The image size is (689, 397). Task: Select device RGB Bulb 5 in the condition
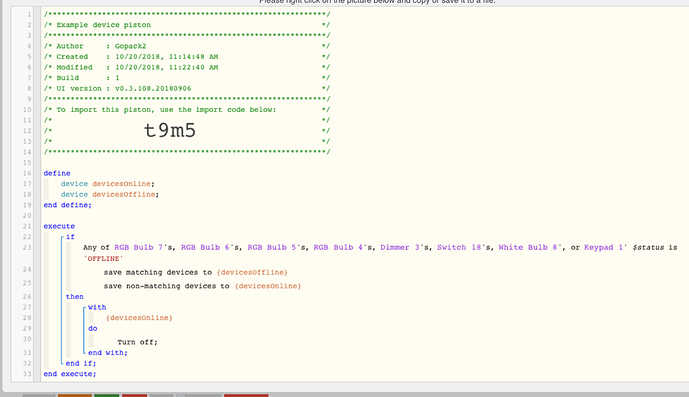(x=272, y=248)
